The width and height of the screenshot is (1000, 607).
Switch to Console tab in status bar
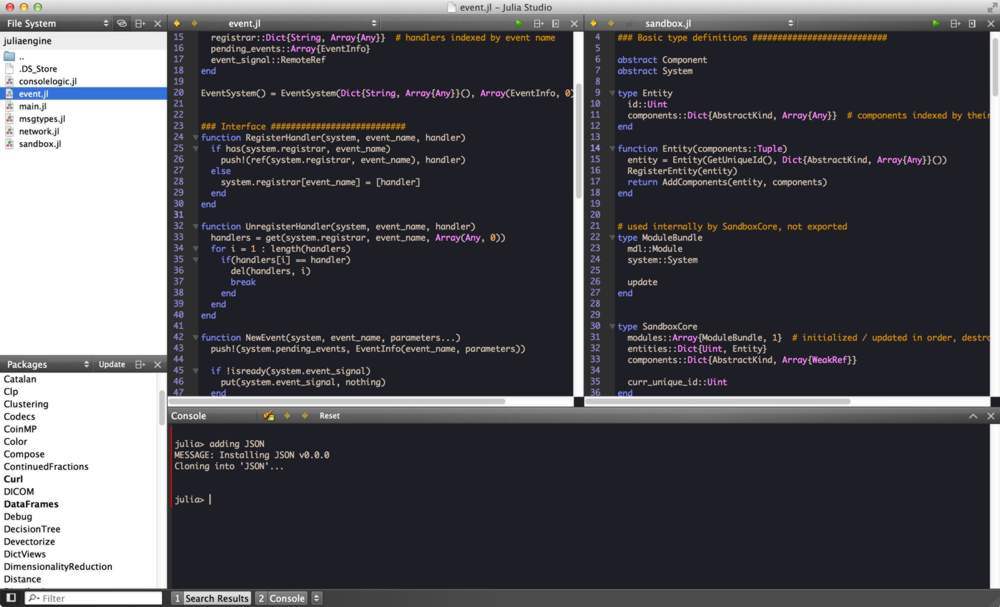(x=281, y=598)
